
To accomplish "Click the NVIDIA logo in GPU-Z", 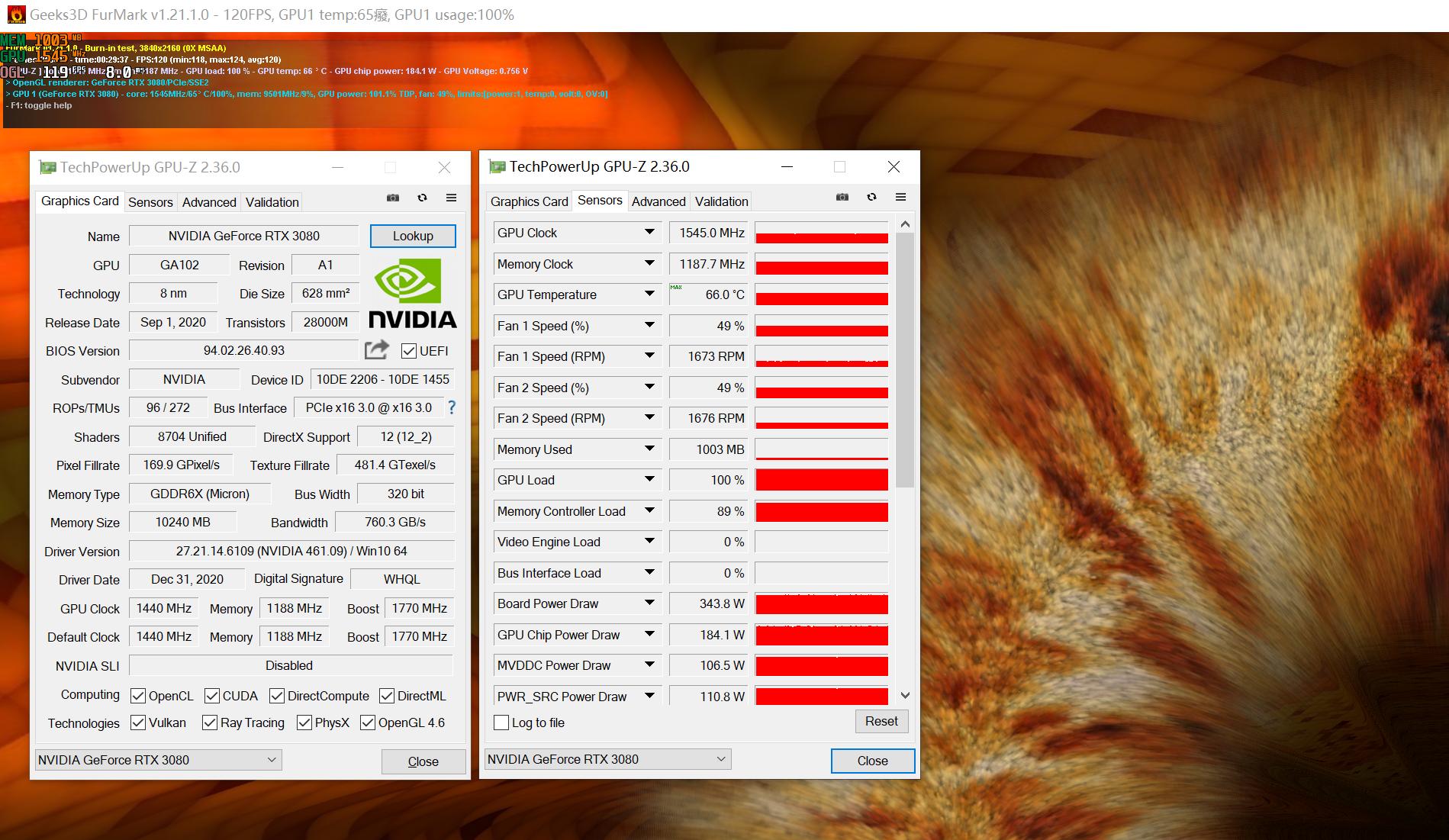I will (412, 293).
